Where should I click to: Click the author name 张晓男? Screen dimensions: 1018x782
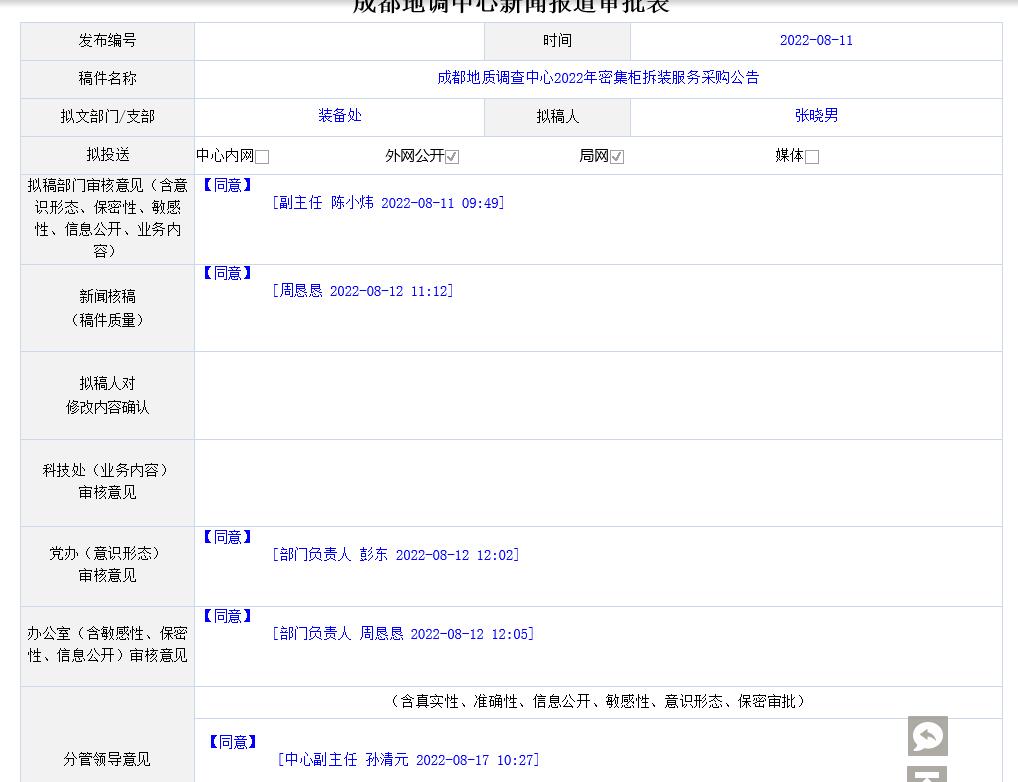pyautogui.click(x=816, y=116)
